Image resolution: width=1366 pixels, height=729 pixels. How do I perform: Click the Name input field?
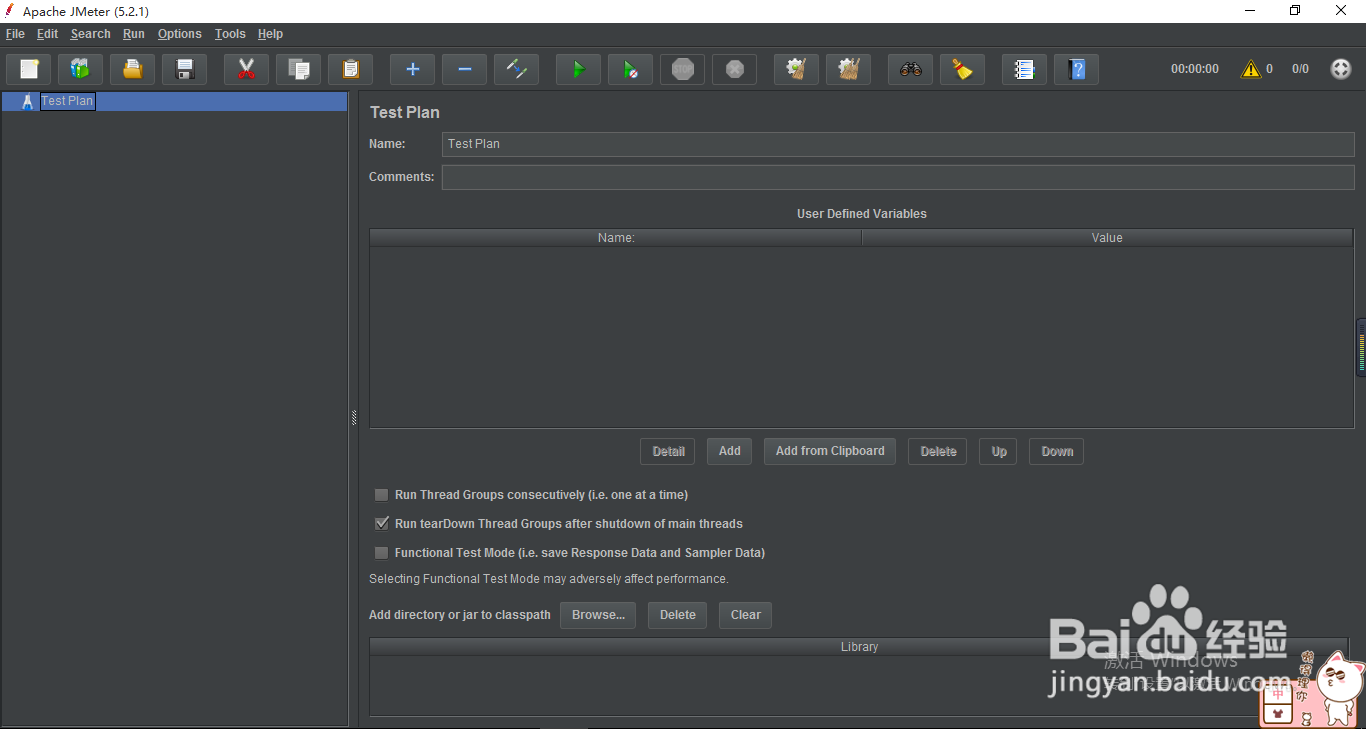898,144
